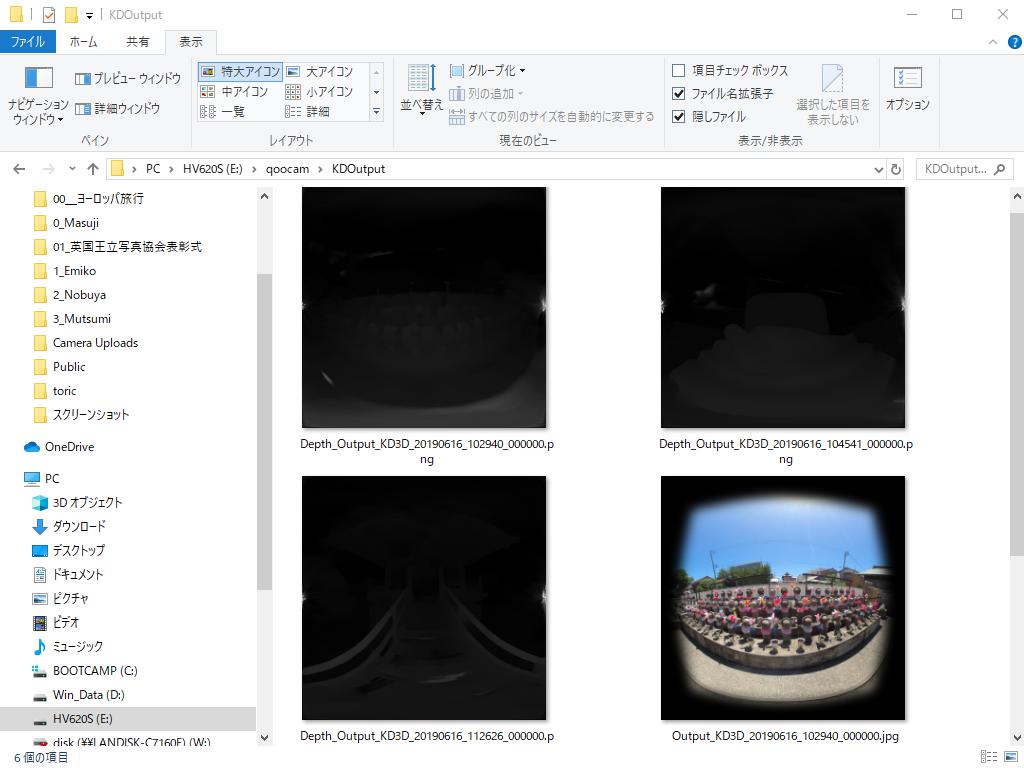Select the toric folder in sidebar

click(x=56, y=391)
